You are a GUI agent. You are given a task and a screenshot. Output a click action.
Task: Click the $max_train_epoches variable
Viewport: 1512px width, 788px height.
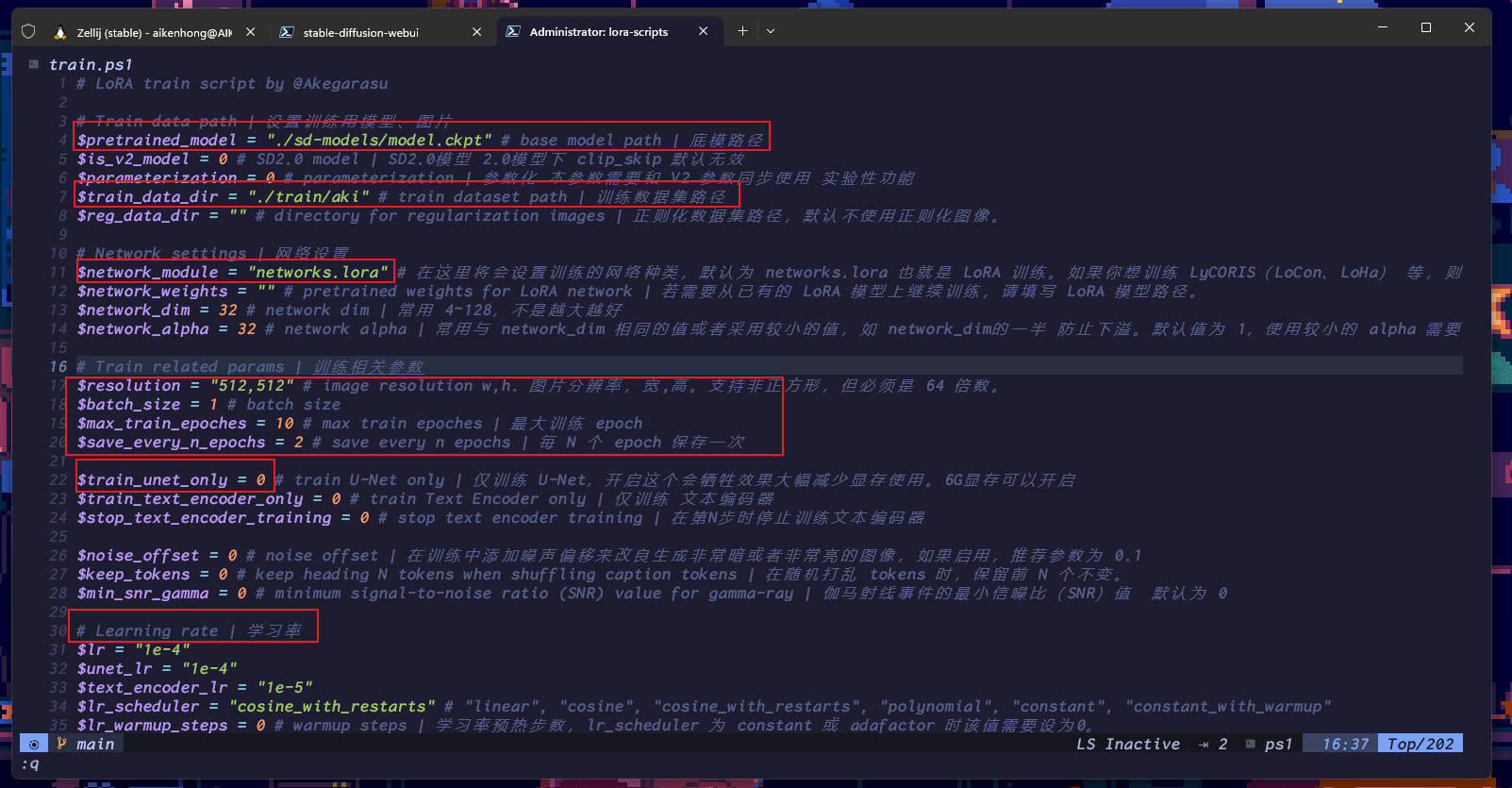tap(161, 423)
